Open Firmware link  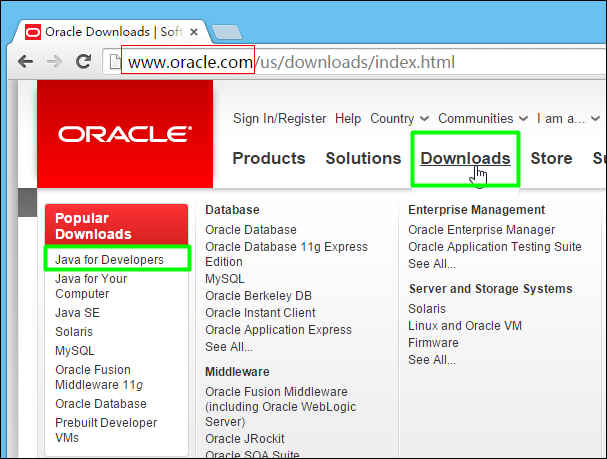[433, 343]
